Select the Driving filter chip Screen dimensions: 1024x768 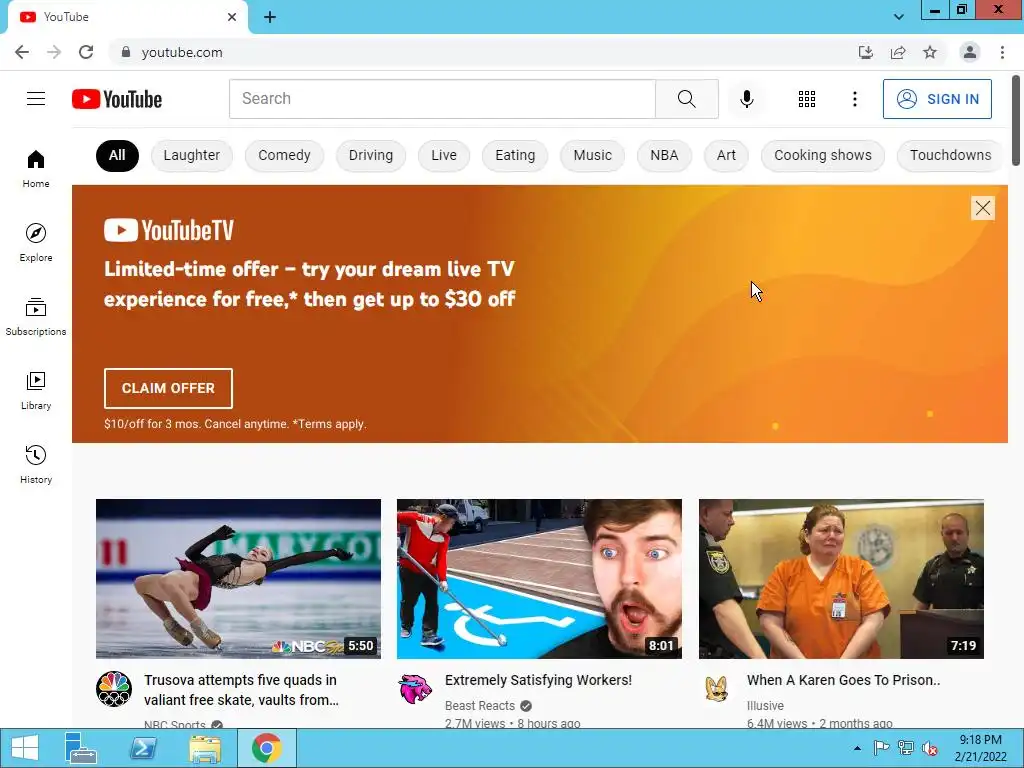coord(370,155)
